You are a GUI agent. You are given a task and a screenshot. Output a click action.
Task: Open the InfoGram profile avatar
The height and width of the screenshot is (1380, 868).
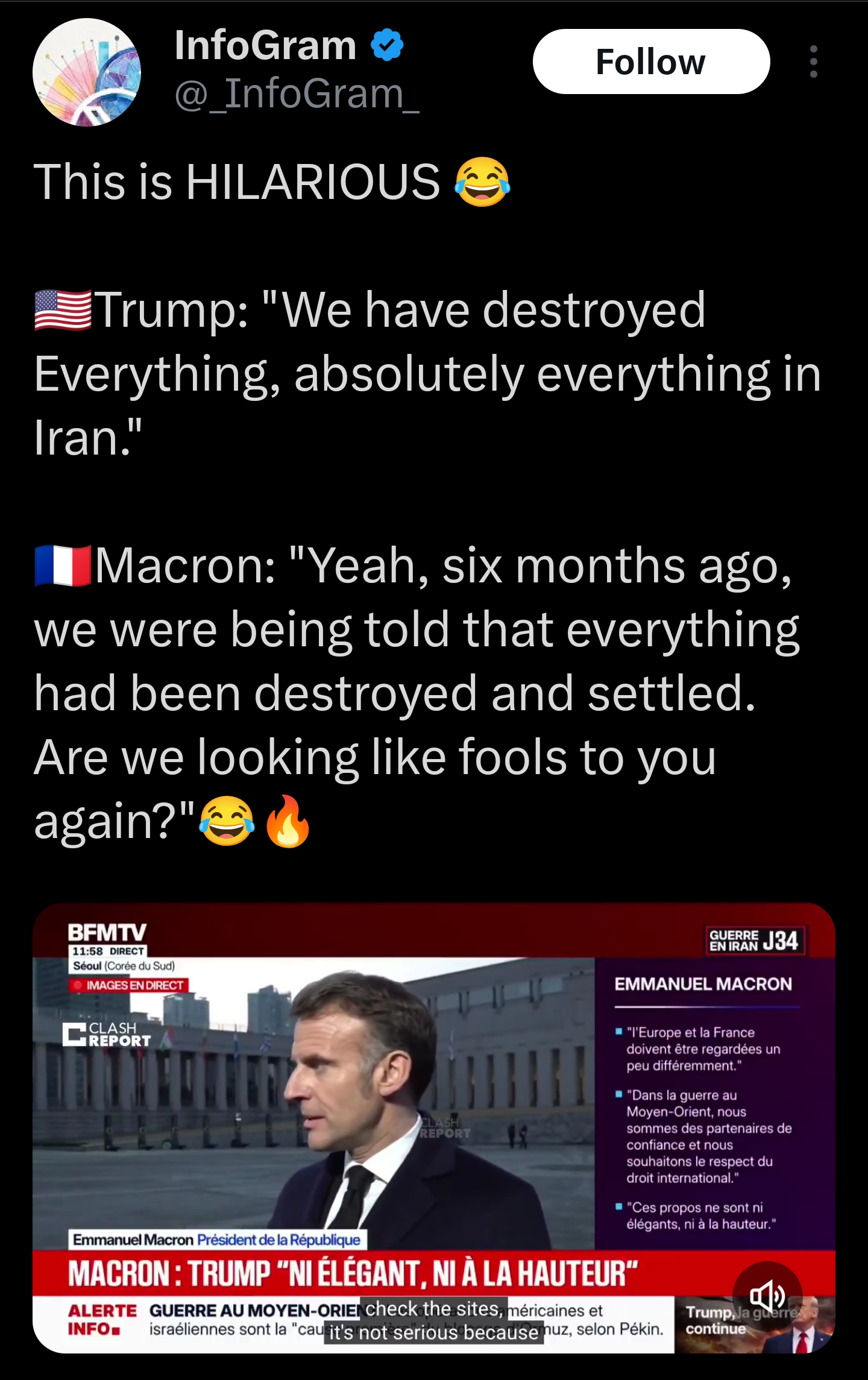tap(87, 72)
